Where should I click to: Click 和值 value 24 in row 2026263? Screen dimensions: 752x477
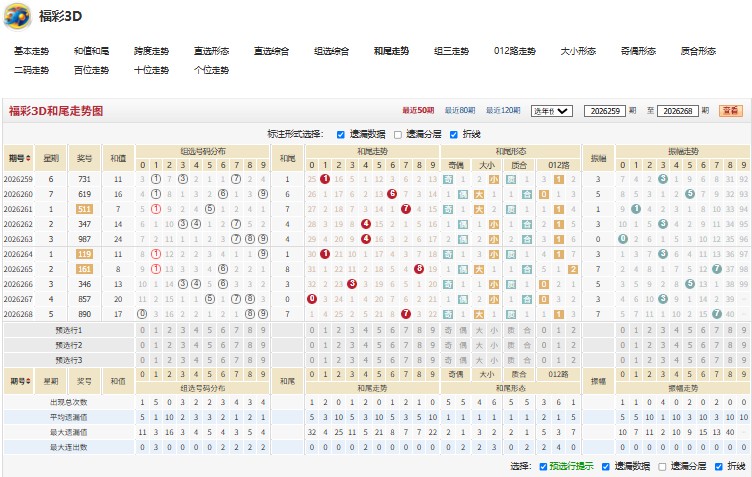[x=118, y=239]
